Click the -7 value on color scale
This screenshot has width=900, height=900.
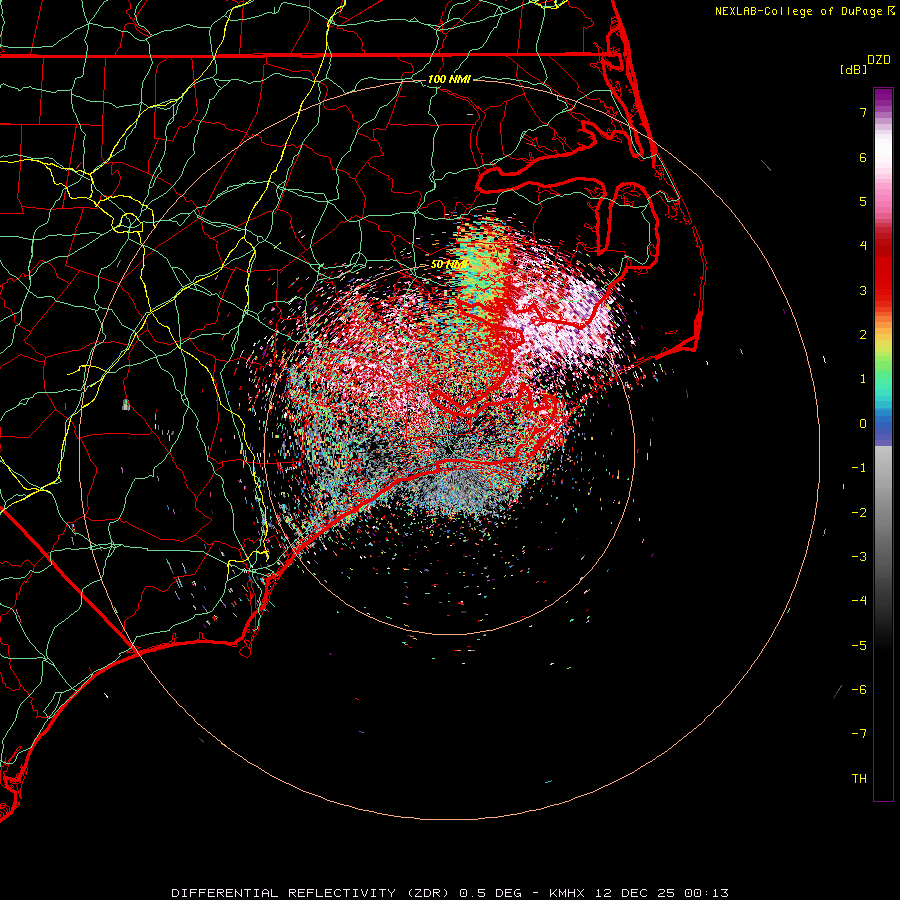point(859,734)
